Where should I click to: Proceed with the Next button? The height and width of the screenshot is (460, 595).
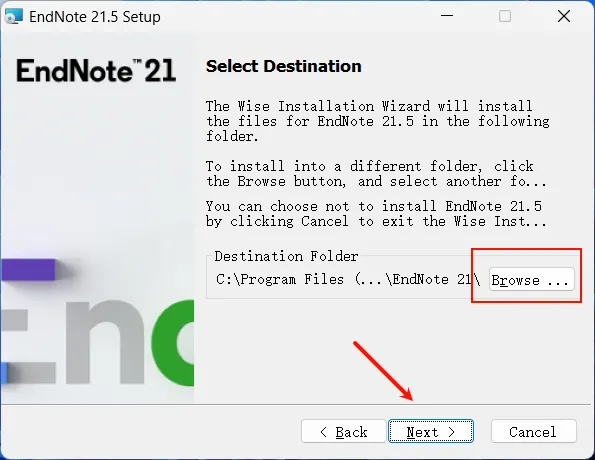[431, 431]
